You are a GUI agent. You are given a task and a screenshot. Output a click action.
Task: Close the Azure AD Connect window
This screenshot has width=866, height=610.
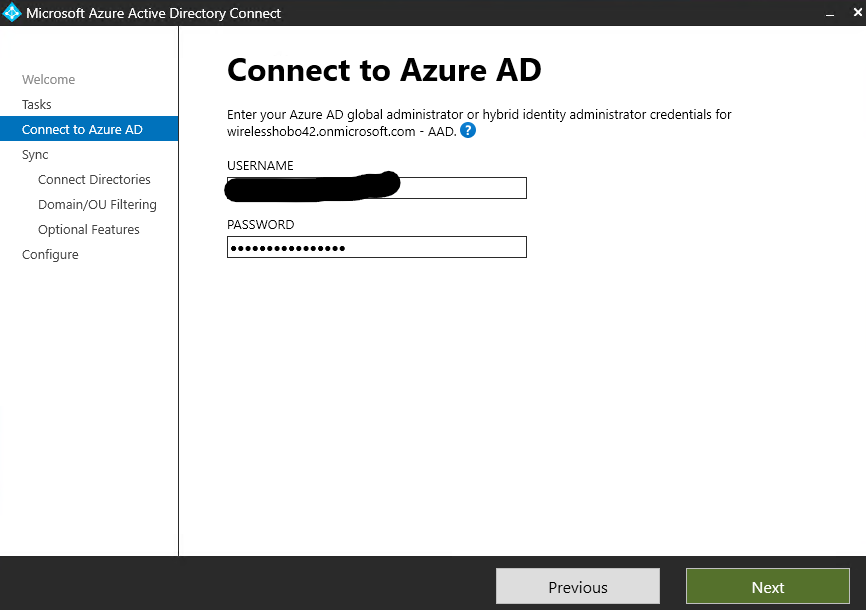click(856, 13)
